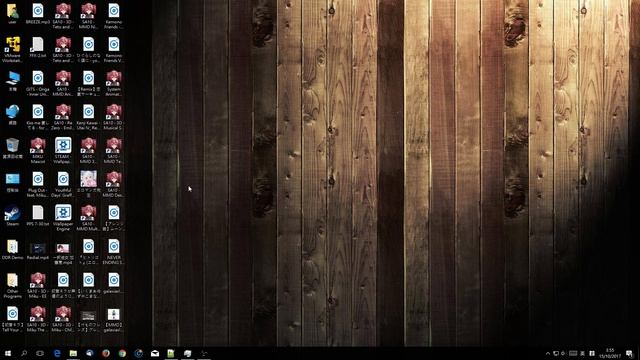
Task: Open the user folder desktop icon
Action: (12, 13)
